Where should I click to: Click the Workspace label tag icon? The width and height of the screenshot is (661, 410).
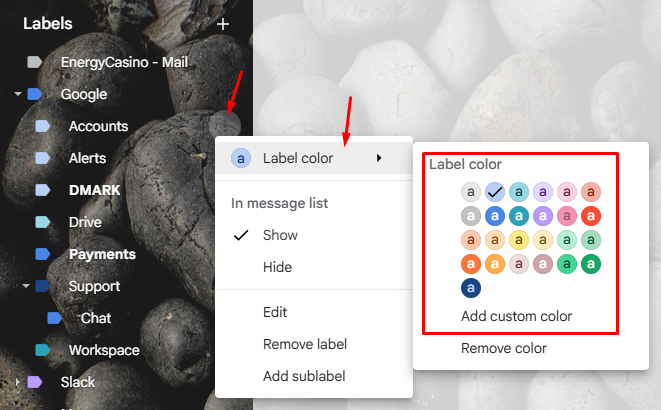pyautogui.click(x=43, y=350)
